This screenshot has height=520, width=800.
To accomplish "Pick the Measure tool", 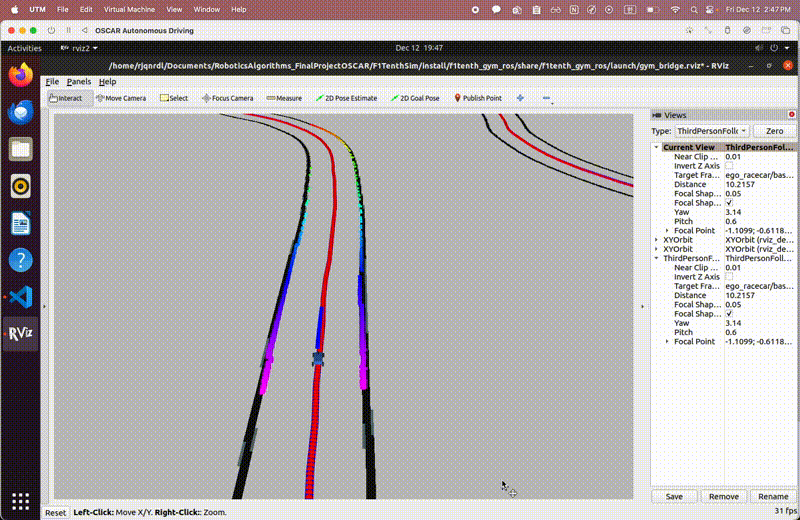I will (x=284, y=98).
